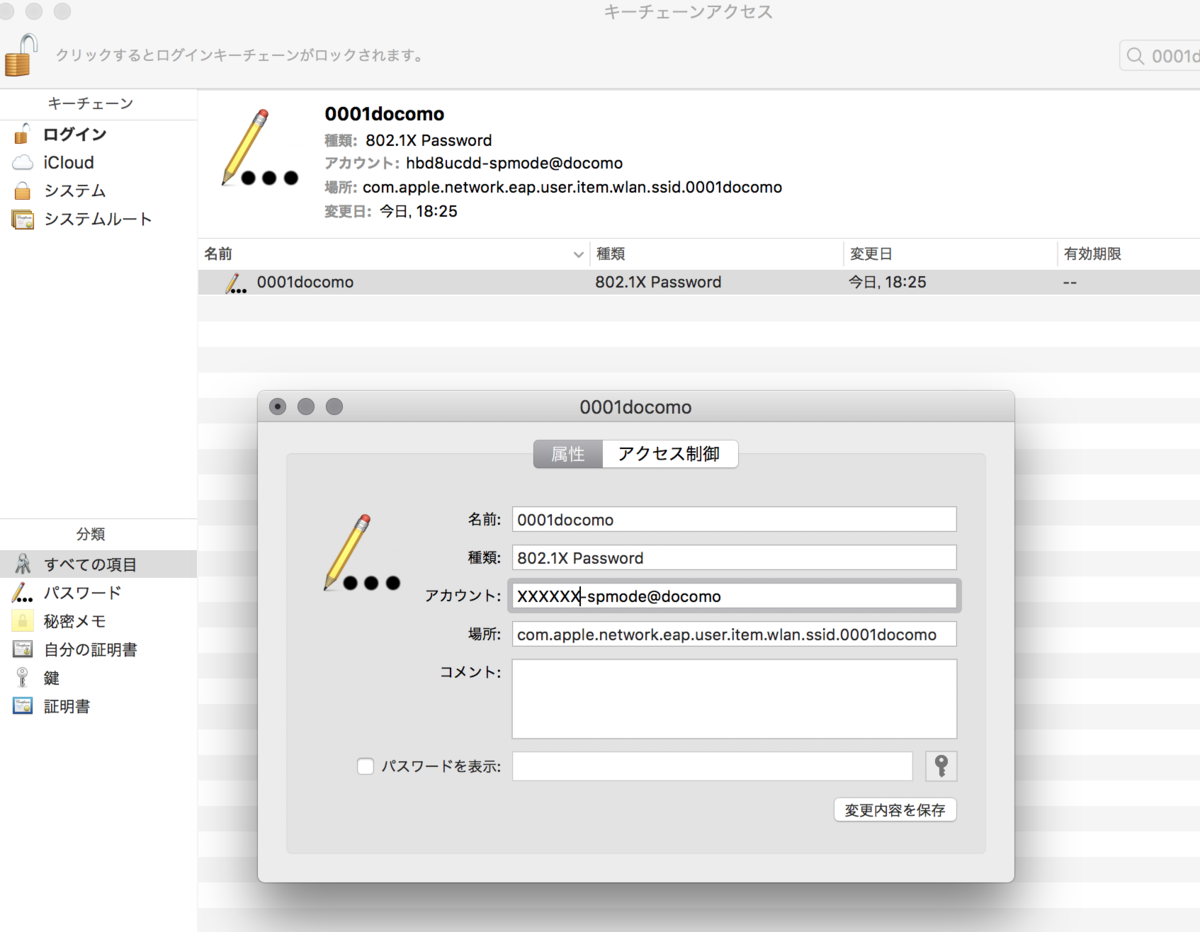Click the すべての項目 keys icon

click(x=22, y=564)
